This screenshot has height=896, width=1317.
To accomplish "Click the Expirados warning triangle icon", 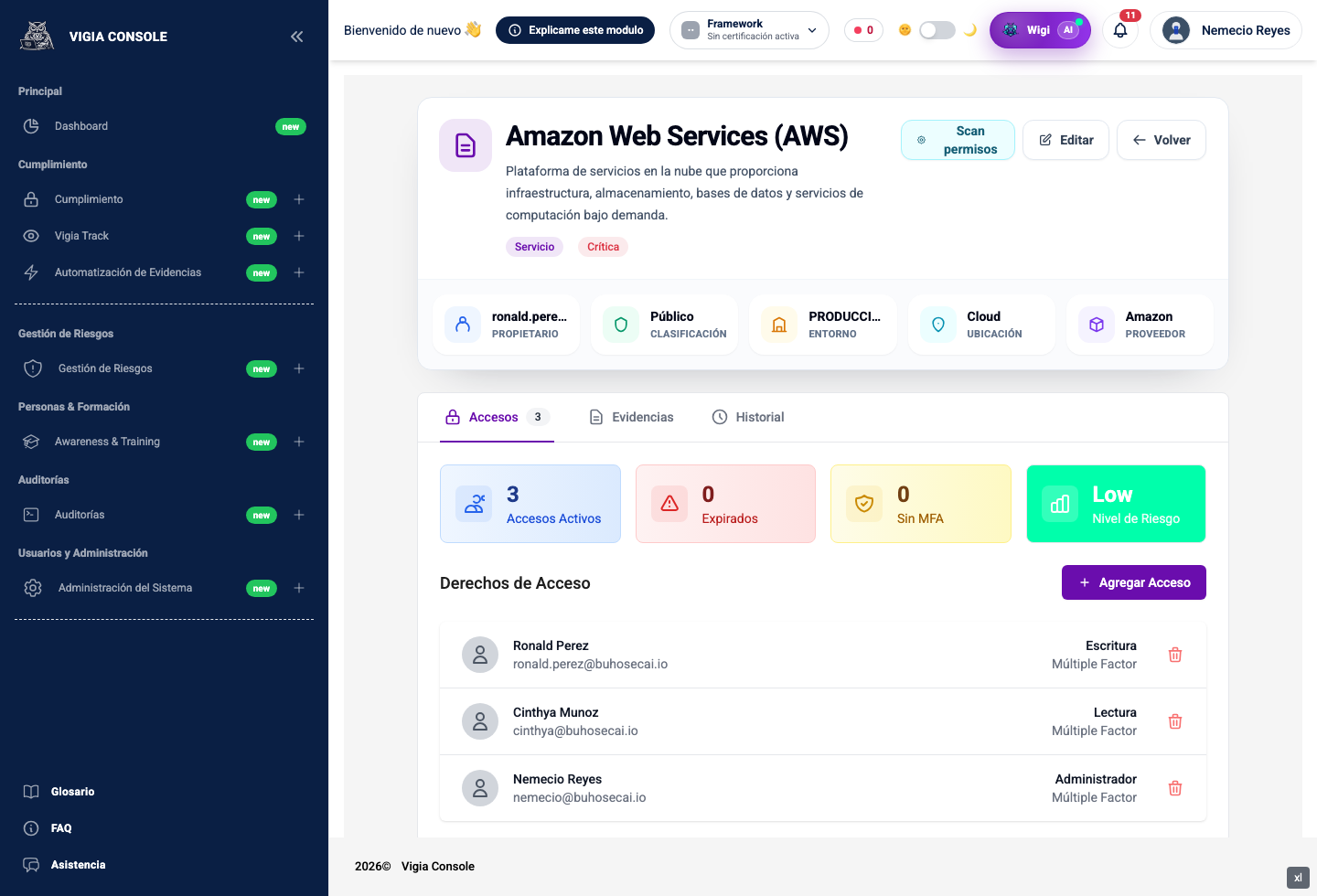I will 669,504.
